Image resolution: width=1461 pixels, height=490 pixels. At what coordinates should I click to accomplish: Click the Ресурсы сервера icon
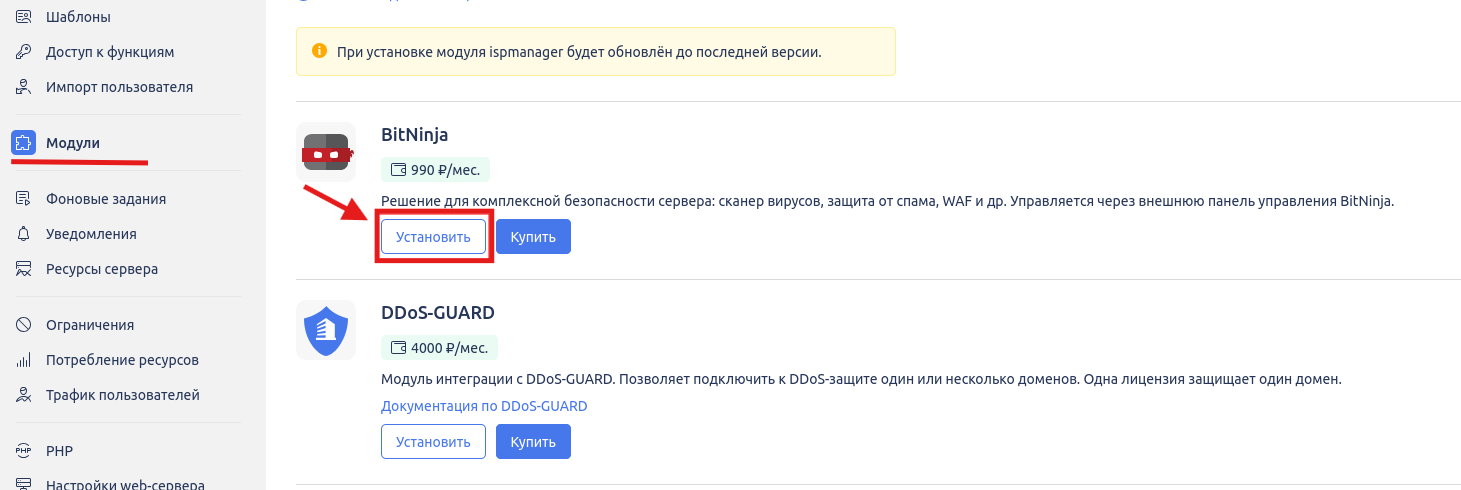point(24,269)
